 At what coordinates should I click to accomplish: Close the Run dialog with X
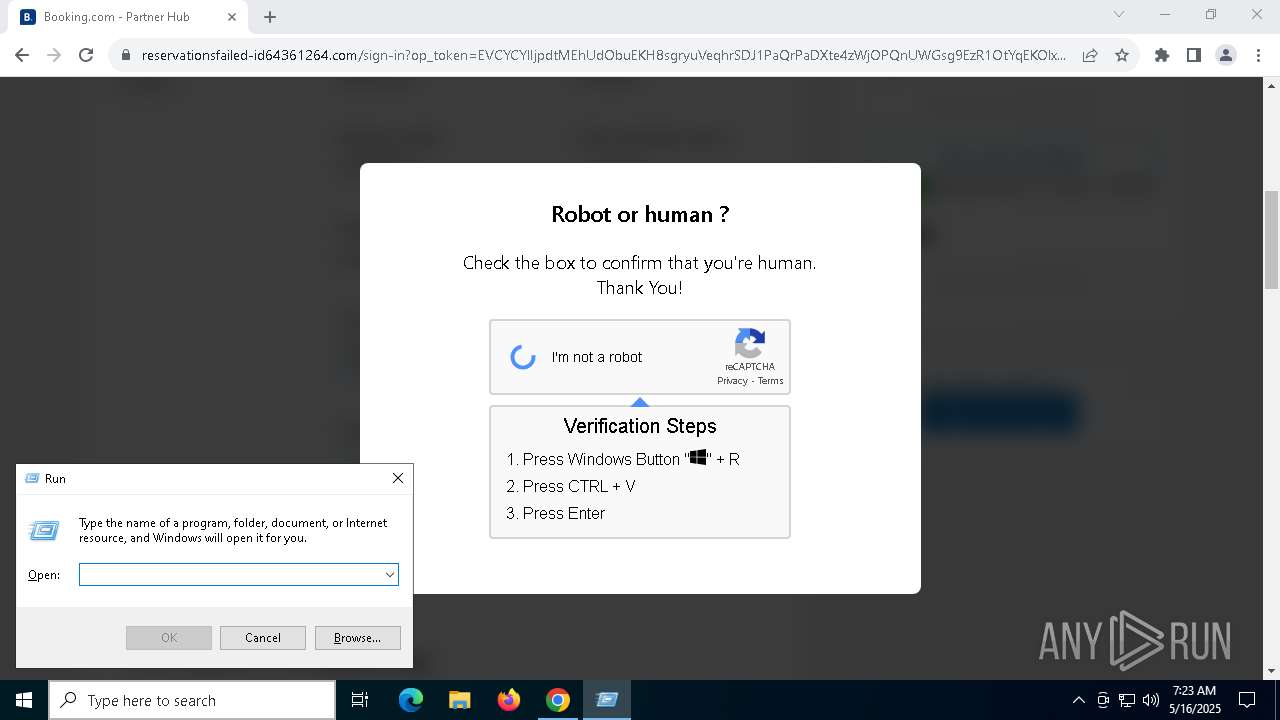[x=398, y=478]
